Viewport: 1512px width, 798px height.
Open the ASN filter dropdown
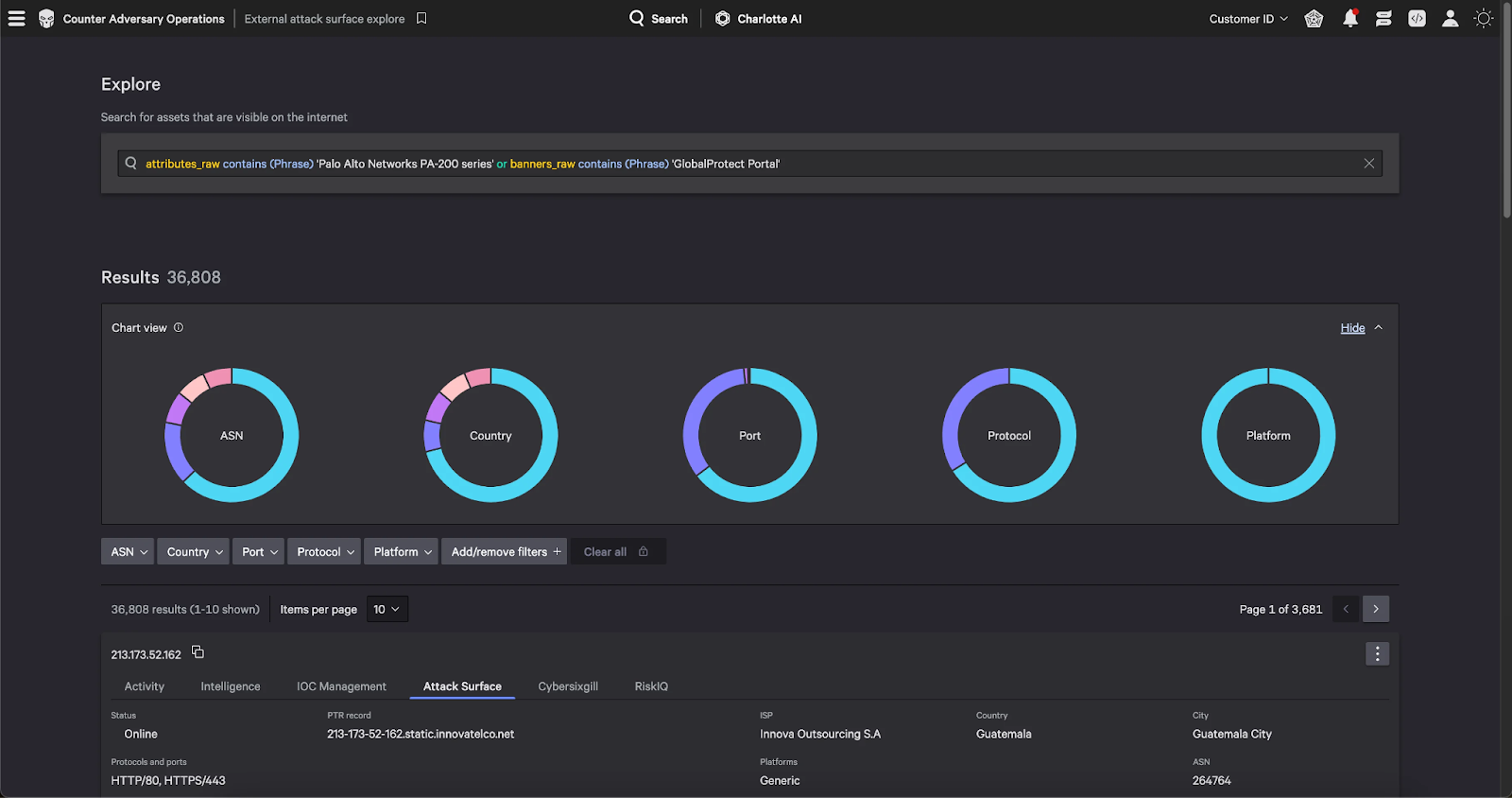click(128, 551)
